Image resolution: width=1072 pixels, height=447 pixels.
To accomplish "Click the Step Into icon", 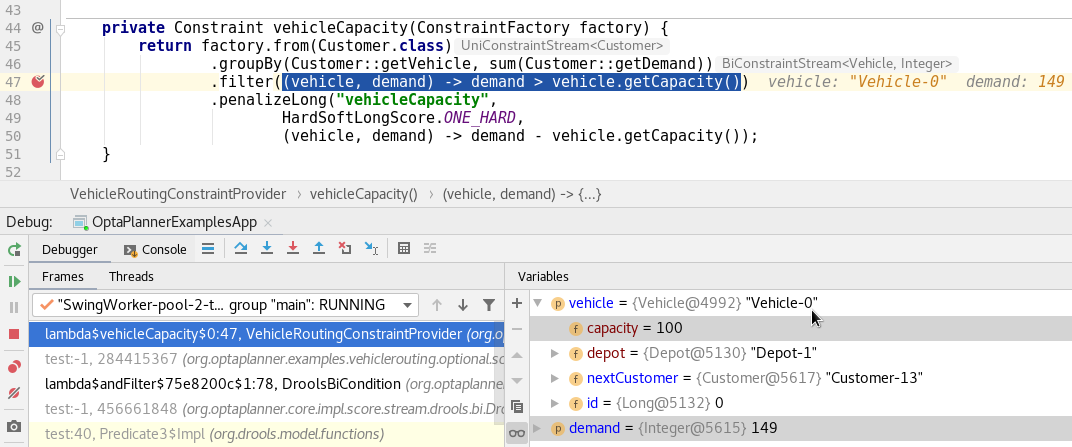I will click(x=267, y=249).
